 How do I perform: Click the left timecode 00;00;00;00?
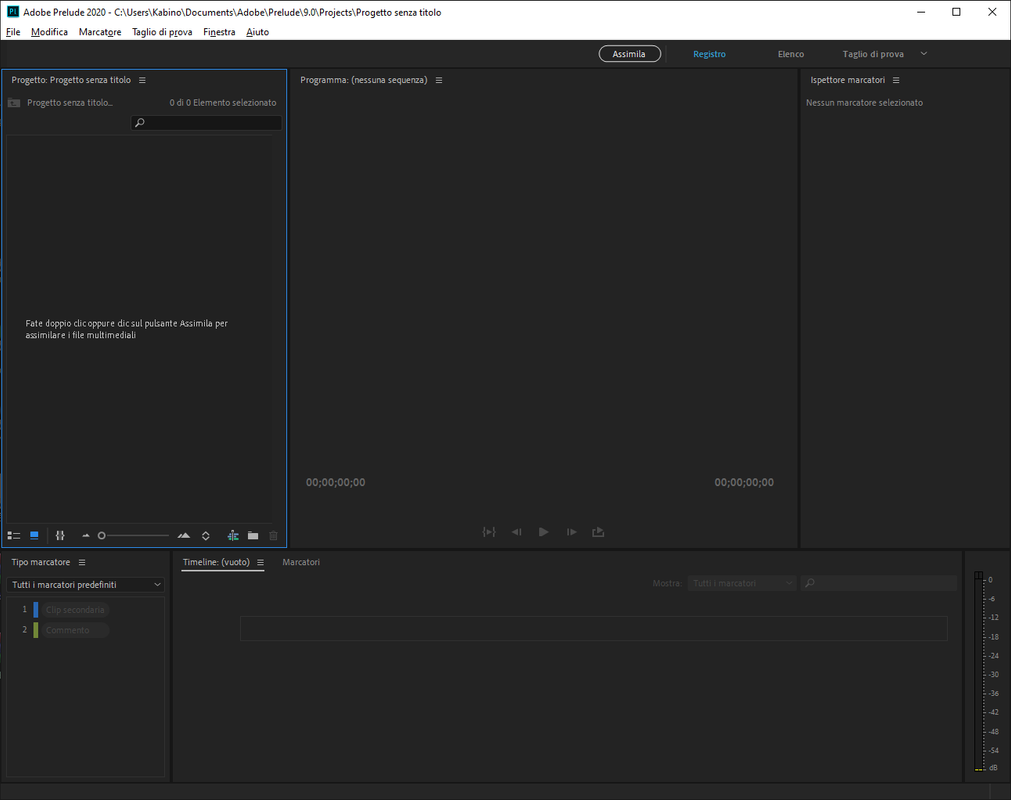(335, 482)
